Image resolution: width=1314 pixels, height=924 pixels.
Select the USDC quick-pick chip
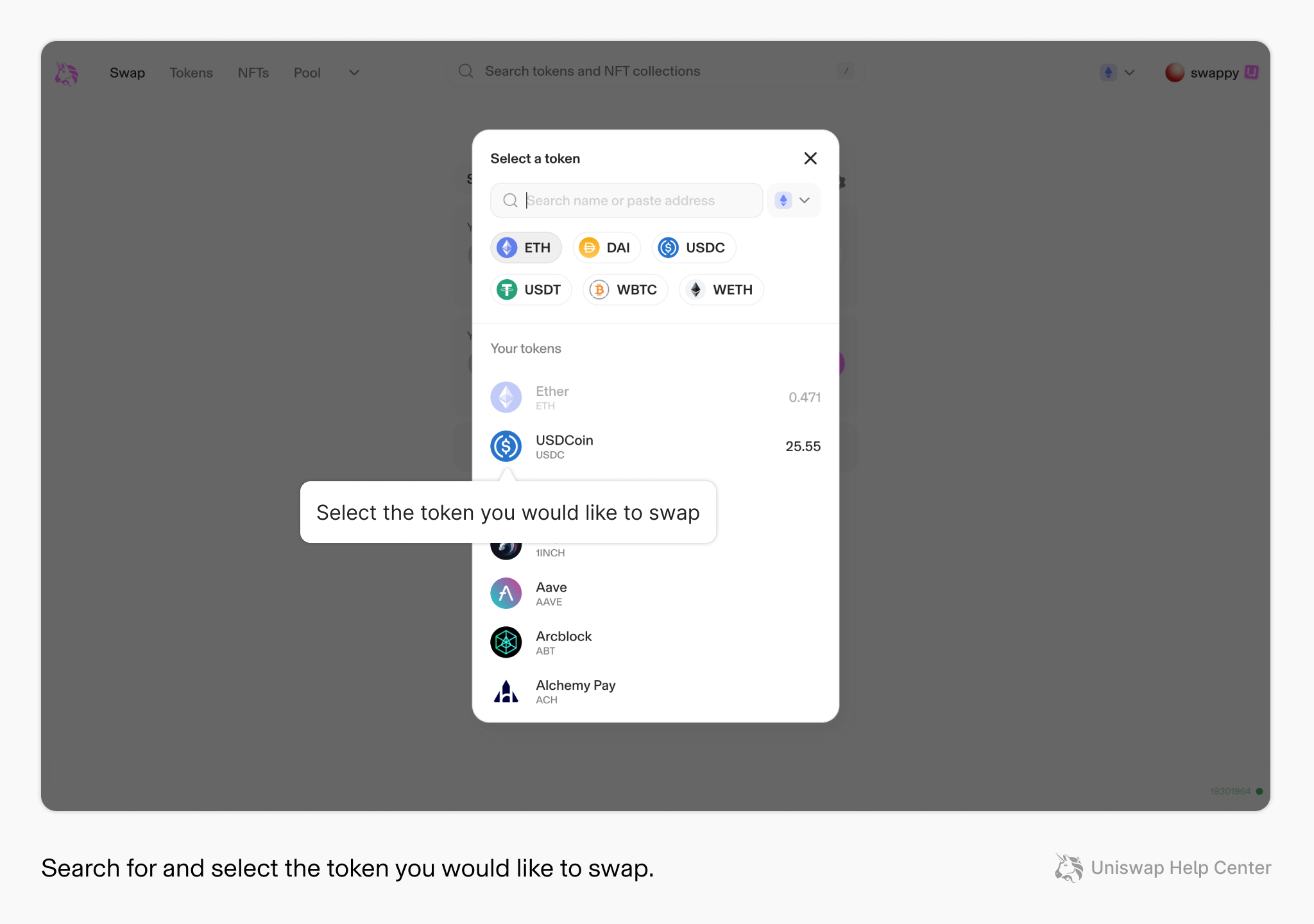[x=694, y=248]
